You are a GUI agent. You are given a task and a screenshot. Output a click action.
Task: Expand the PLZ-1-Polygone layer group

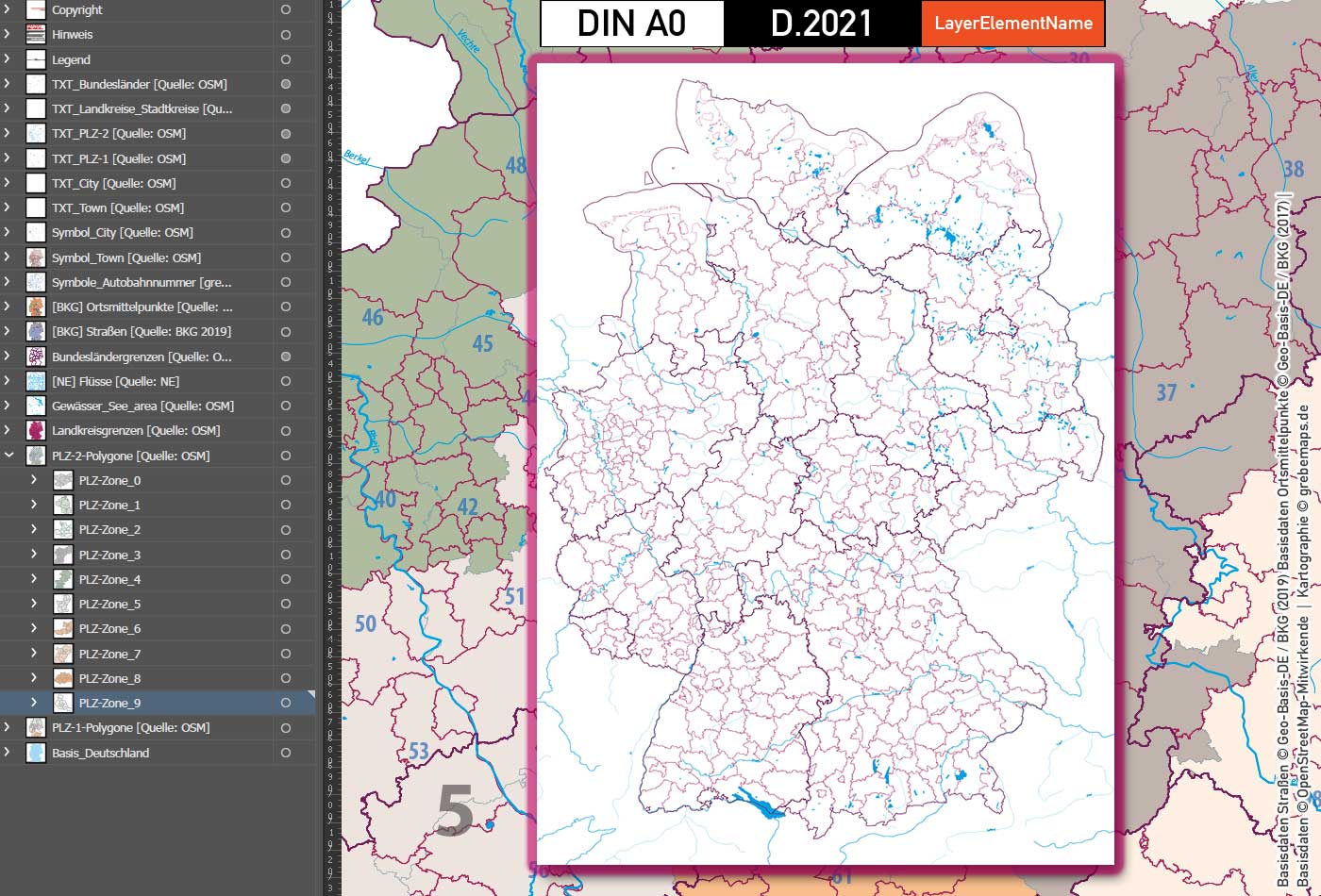point(8,727)
